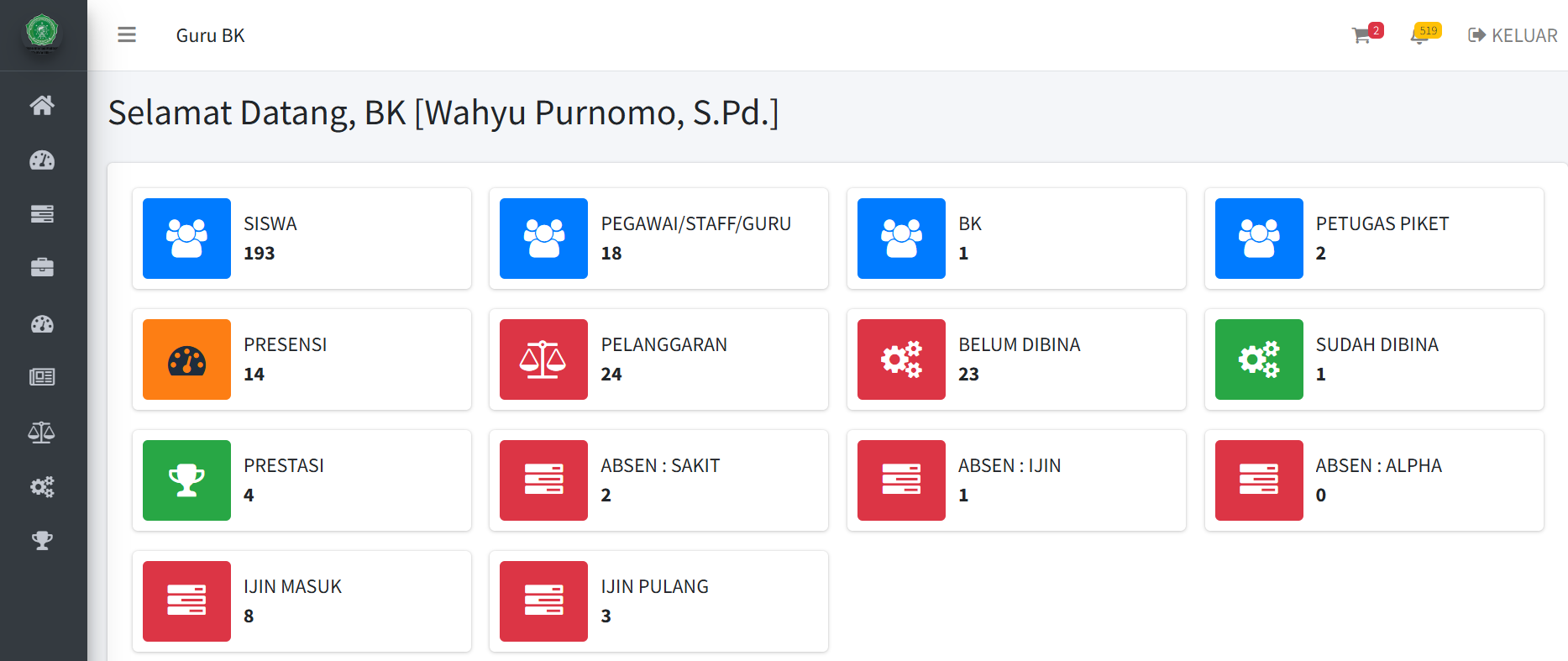Click the ABSEN : SAKIT server icon
1568x661 pixels.
543,480
